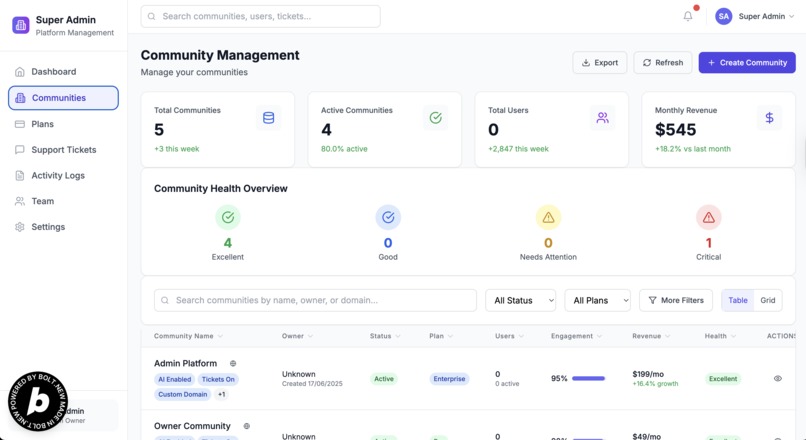
Task: Click the Create Community button
Action: coord(747,63)
